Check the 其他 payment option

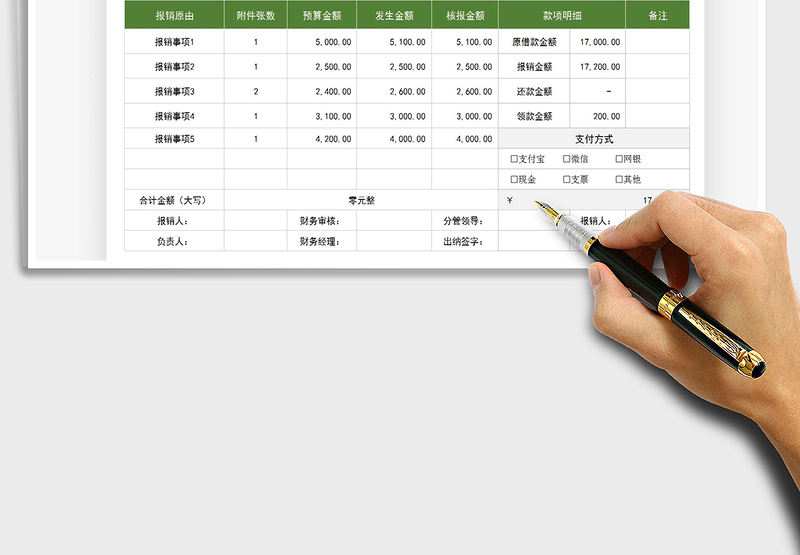[x=619, y=180]
